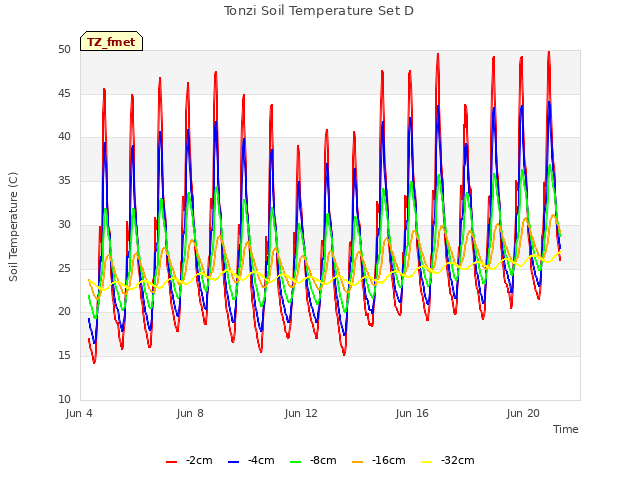Click the green -8cm legend color marker
This screenshot has height=480, width=640.
296,462
